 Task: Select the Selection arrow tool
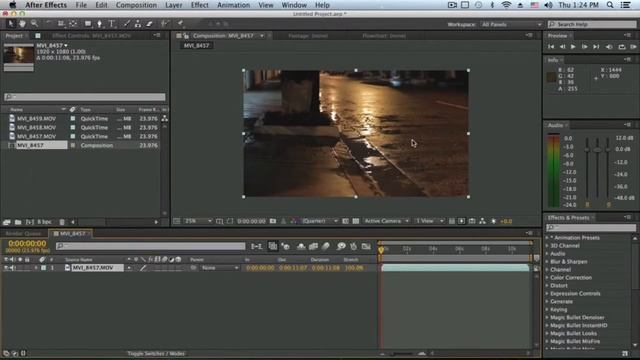[x=11, y=24]
